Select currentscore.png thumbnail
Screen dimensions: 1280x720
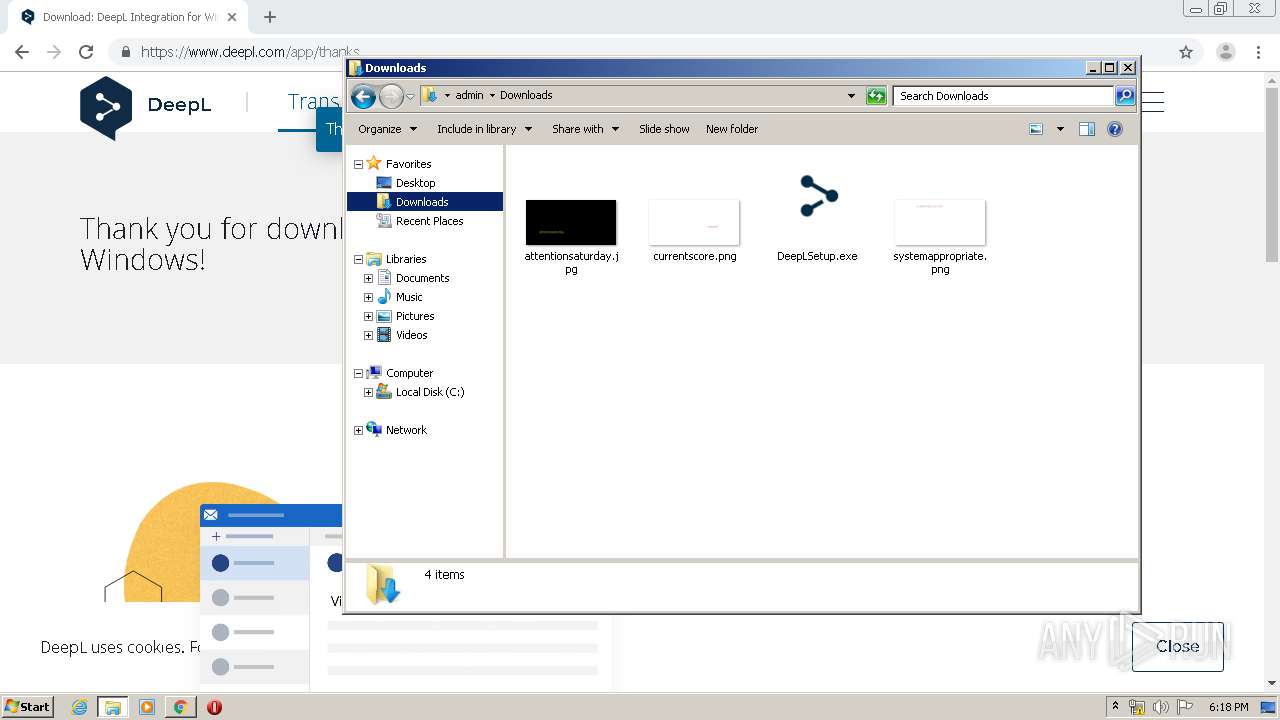(x=694, y=222)
